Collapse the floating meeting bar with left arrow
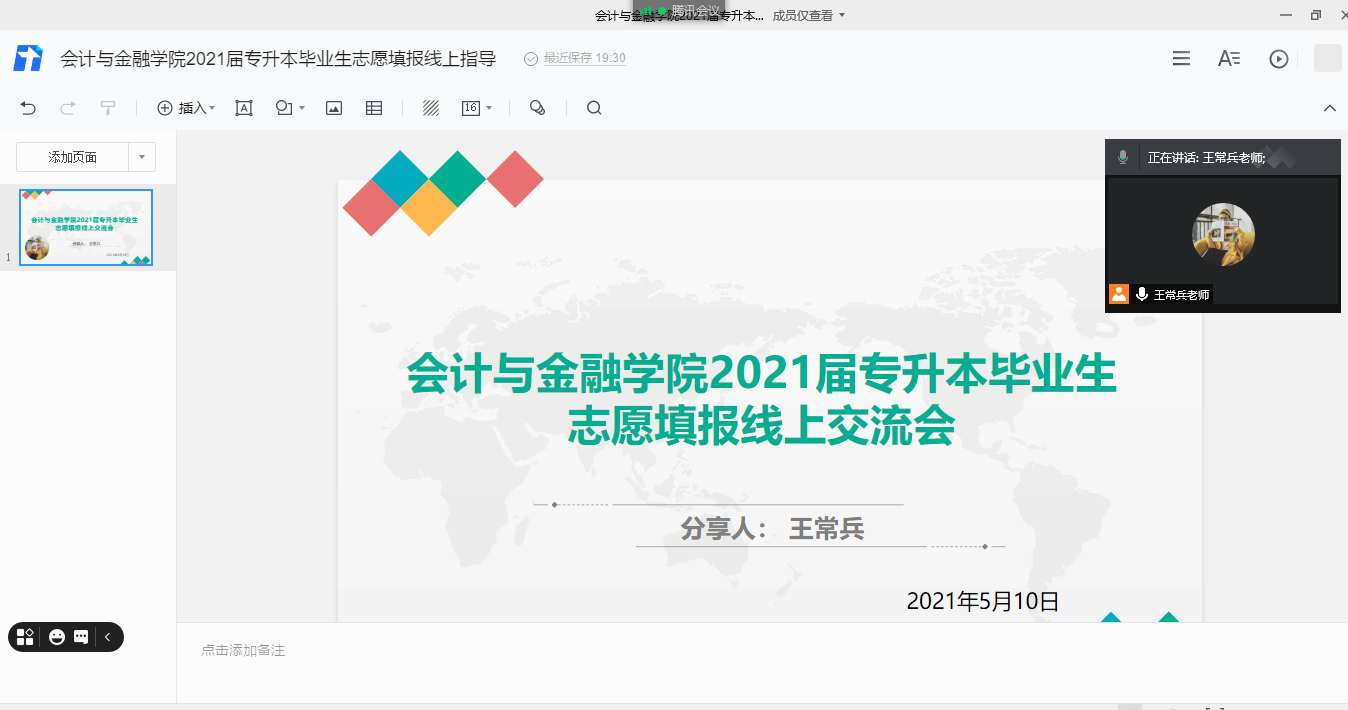This screenshot has width=1348, height=710. click(x=108, y=637)
